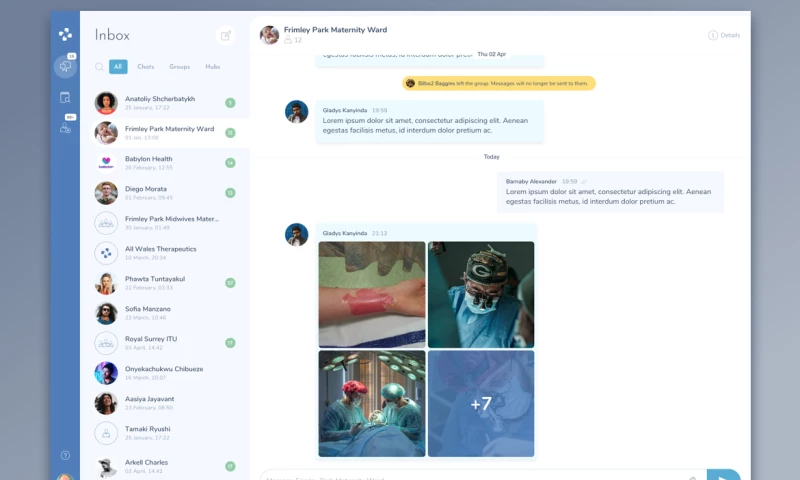Open the +7 more images tile
The image size is (800, 480).
tap(481, 403)
